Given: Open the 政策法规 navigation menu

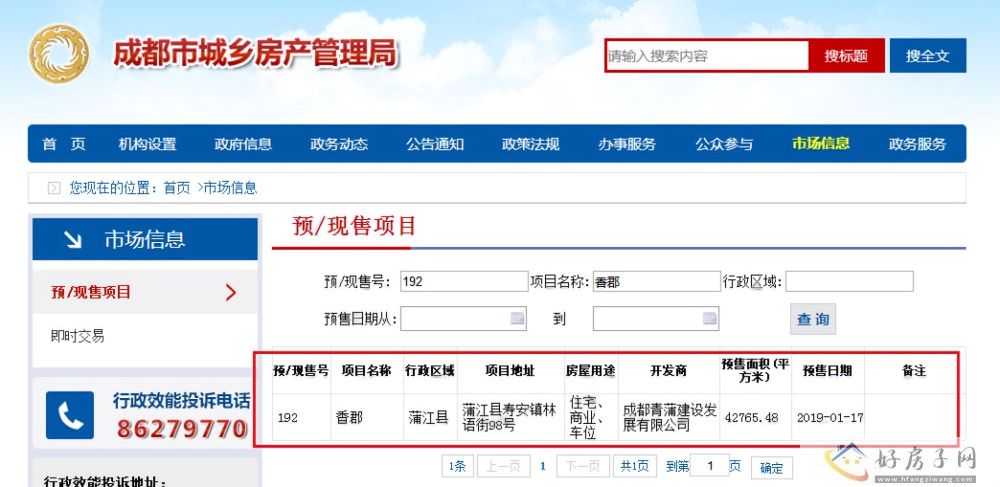Looking at the screenshot, I should (530, 144).
